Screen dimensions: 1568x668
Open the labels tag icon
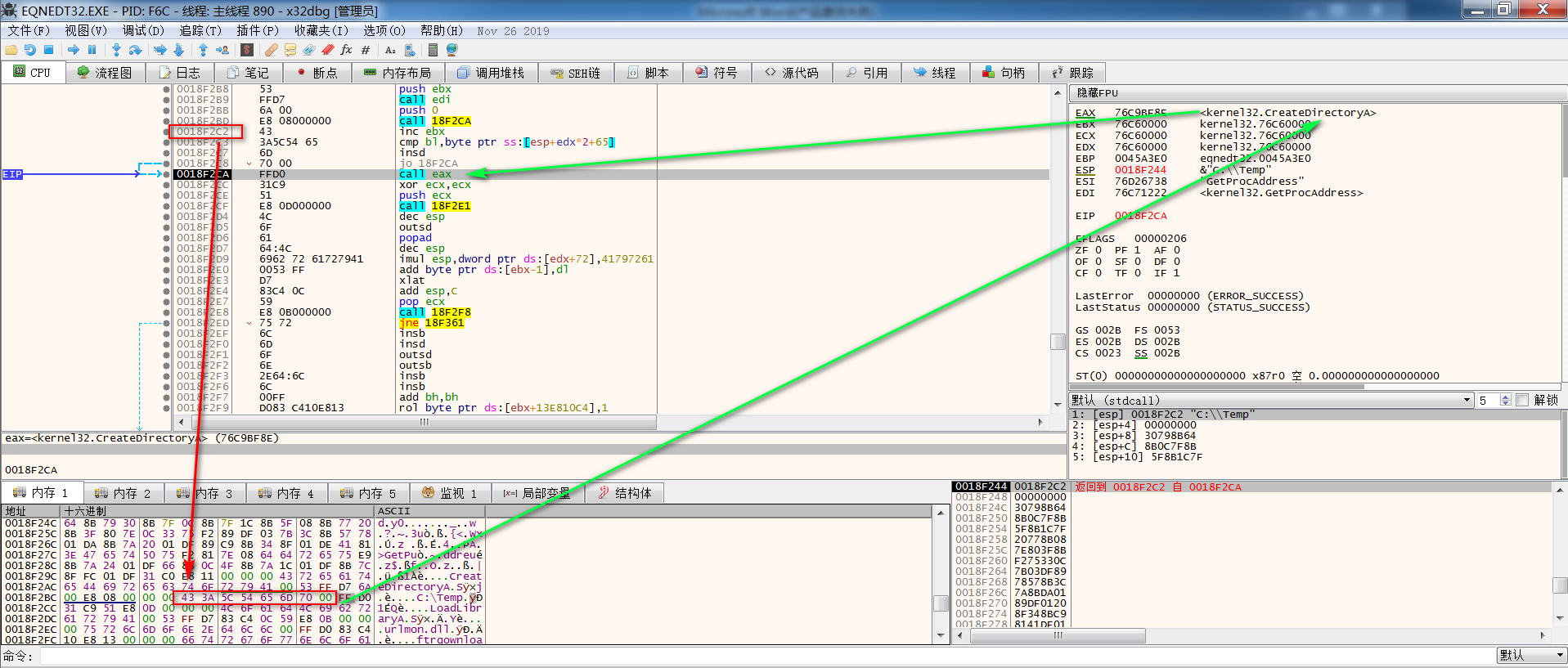coord(309,50)
